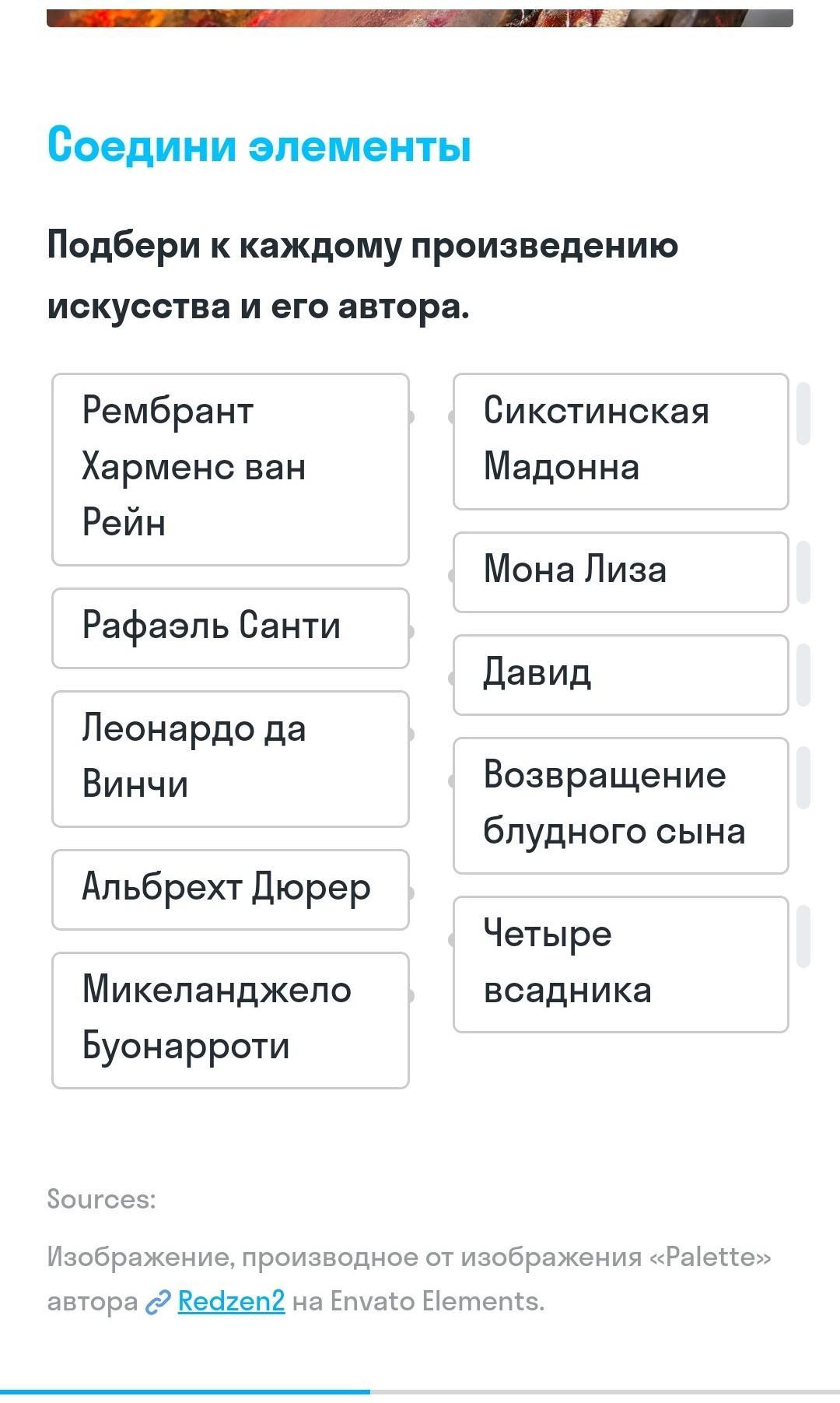
Task: Click the connector dot on Мона Лиза
Action: click(x=453, y=576)
